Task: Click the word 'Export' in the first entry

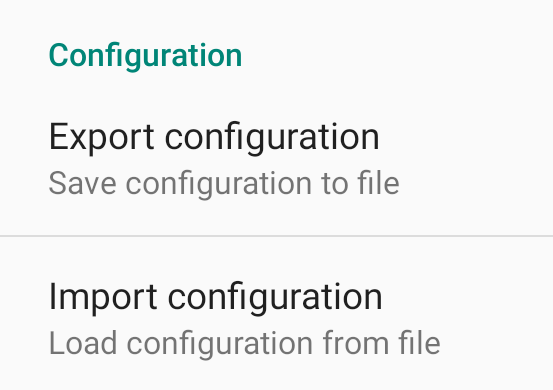Action: point(102,138)
